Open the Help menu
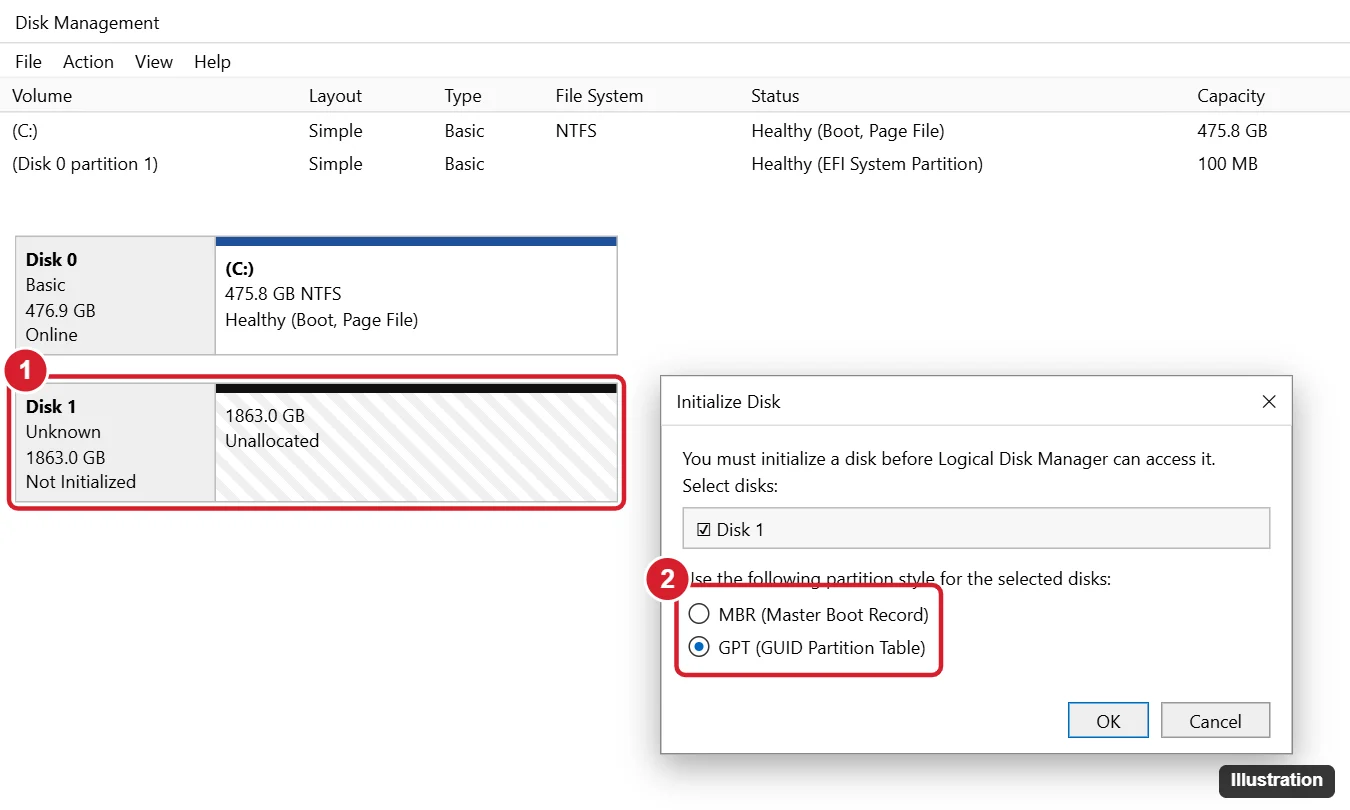Screen dimensions: 1350x810 (x=212, y=62)
